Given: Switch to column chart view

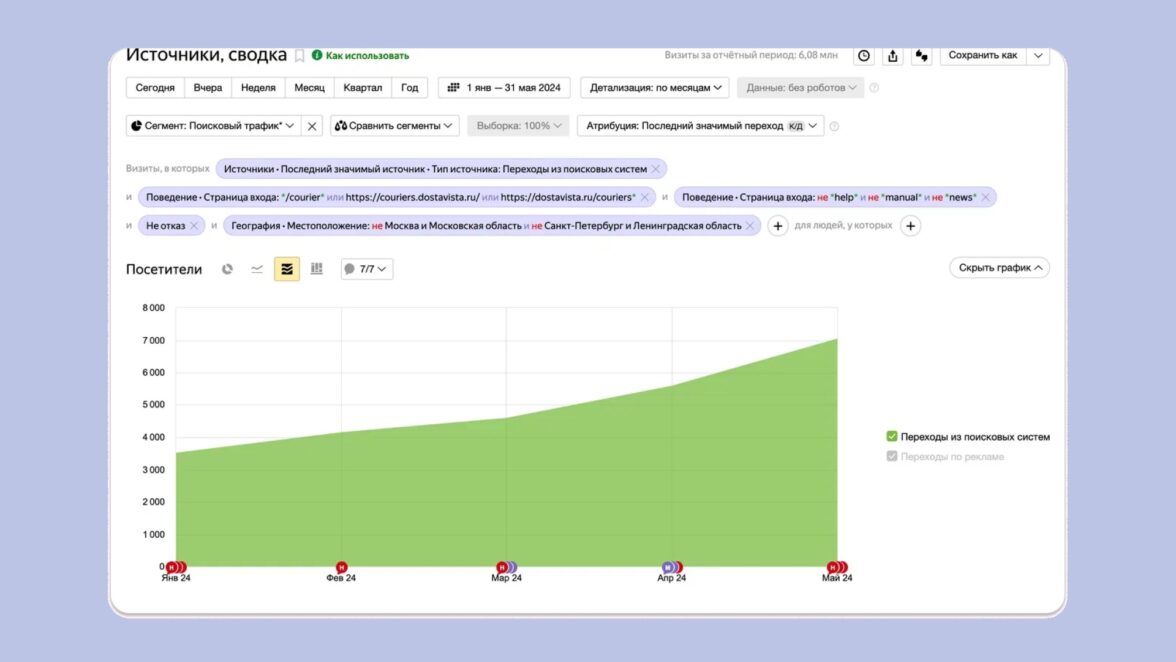Looking at the screenshot, I should coord(317,269).
